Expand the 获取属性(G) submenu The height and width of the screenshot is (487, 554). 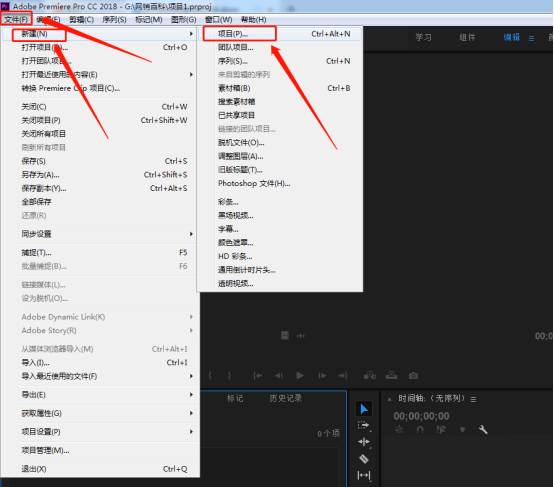click(99, 413)
